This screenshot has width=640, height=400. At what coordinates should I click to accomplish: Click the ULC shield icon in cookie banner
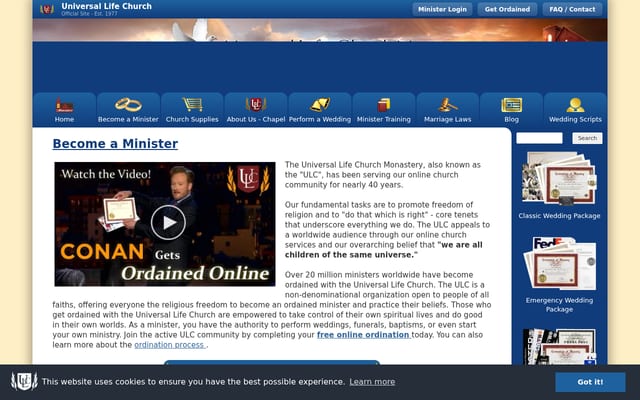point(24,381)
